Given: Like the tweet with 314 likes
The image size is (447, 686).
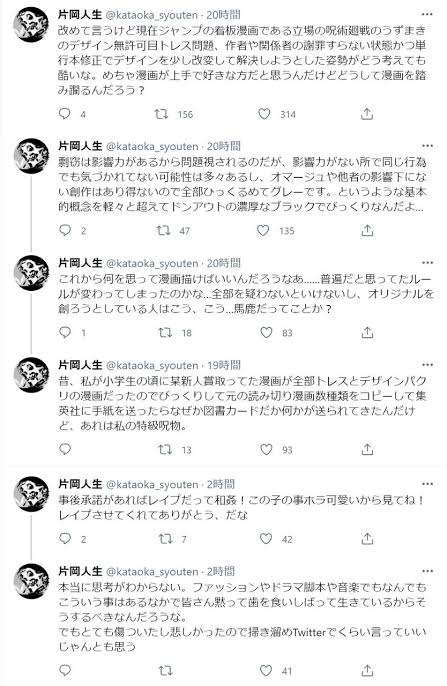Looking at the screenshot, I should pyautogui.click(x=264, y=114).
